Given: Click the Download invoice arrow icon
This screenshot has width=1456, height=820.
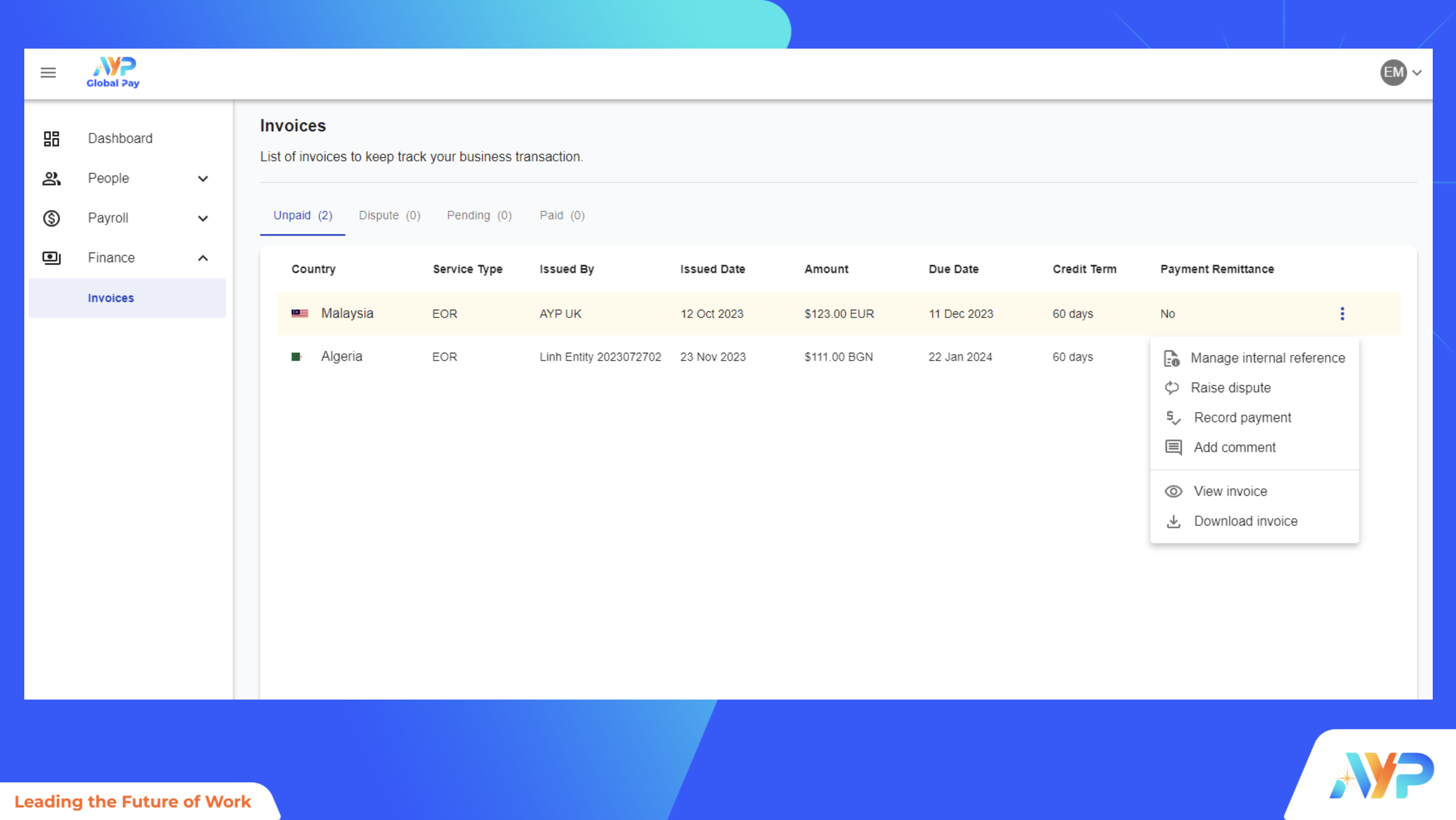Looking at the screenshot, I should [1173, 521].
